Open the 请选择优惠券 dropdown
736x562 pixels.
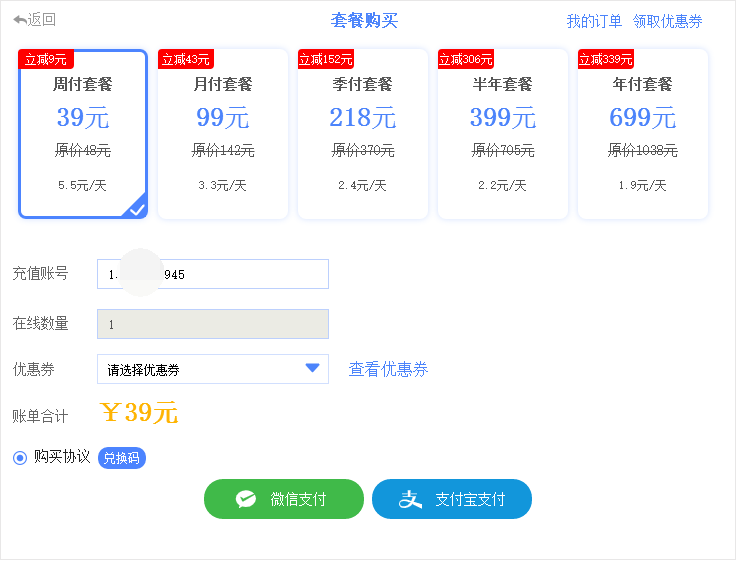pos(213,369)
